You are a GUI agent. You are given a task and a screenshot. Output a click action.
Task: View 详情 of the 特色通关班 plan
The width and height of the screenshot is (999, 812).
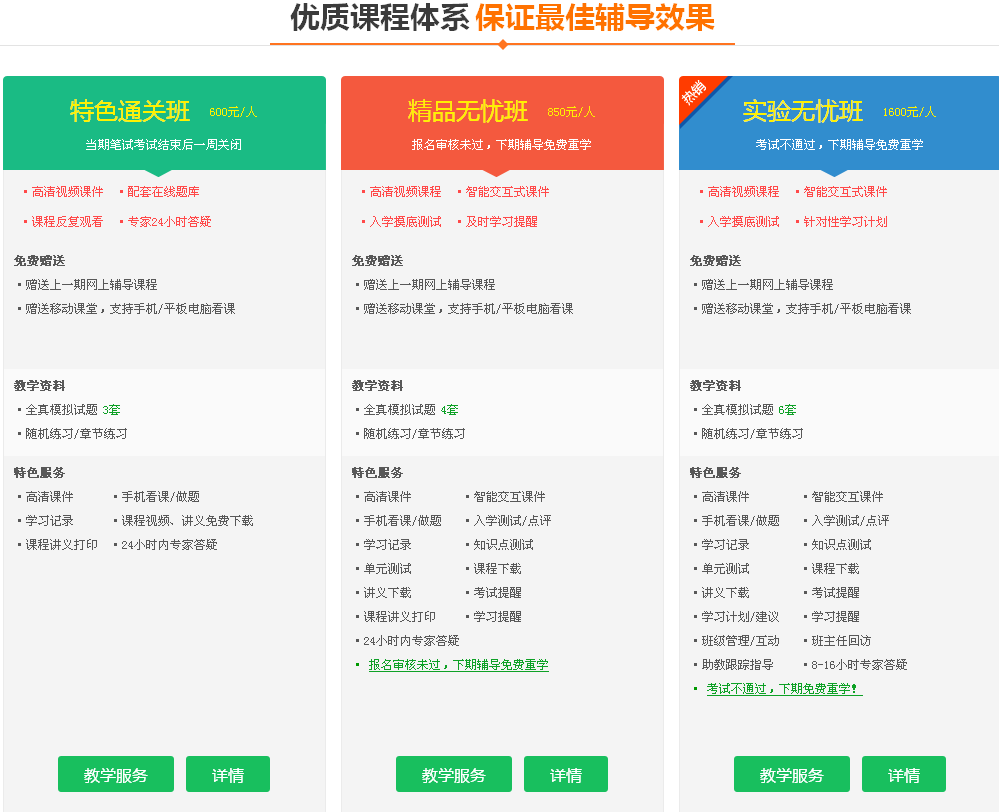[228, 774]
